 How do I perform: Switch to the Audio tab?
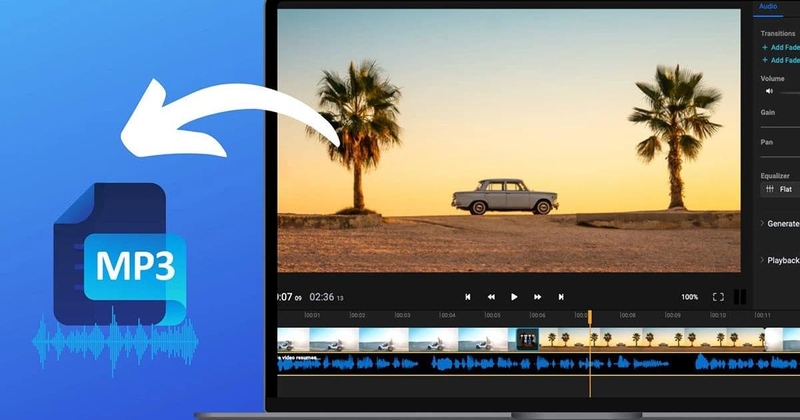[x=768, y=7]
